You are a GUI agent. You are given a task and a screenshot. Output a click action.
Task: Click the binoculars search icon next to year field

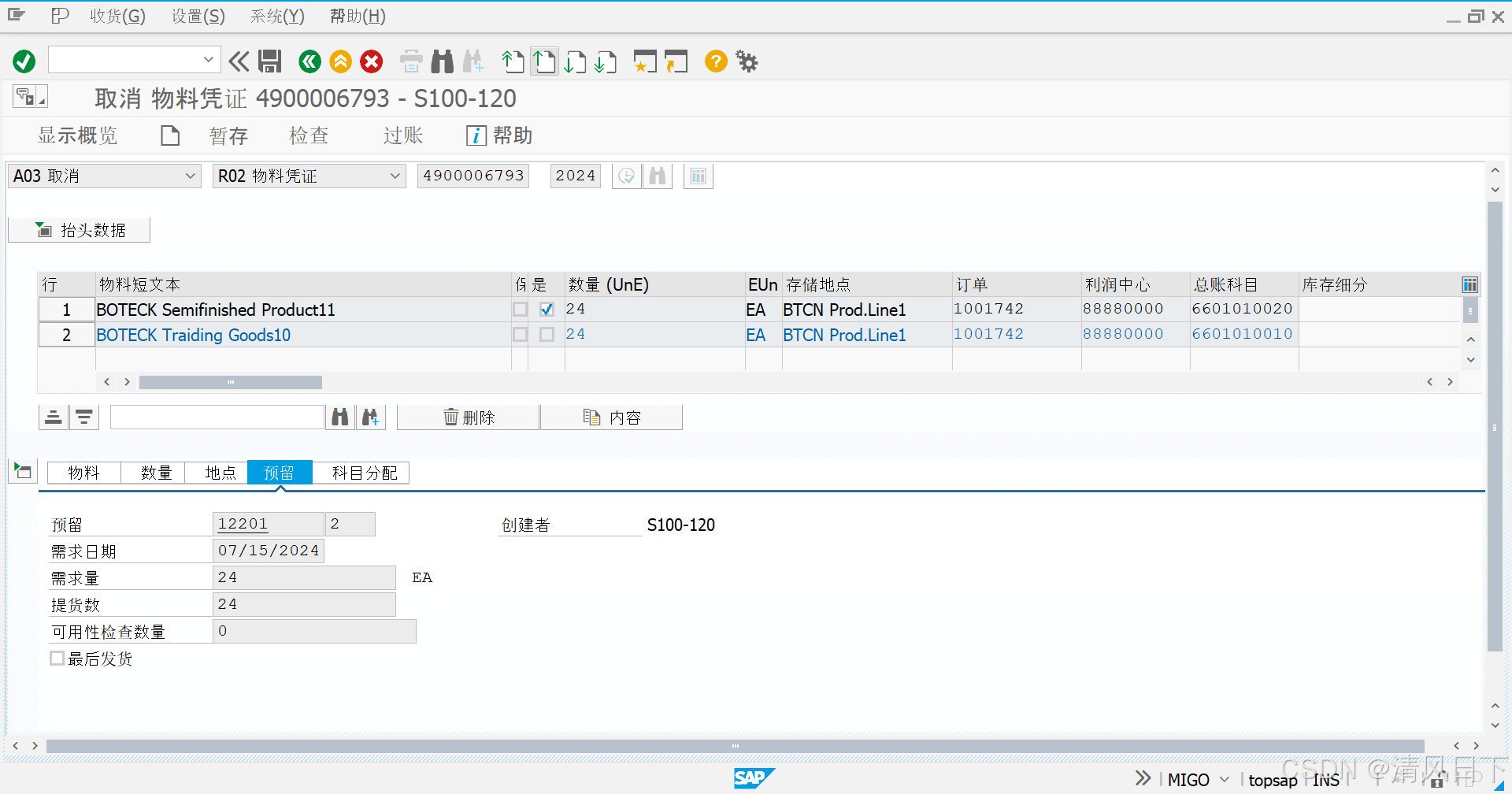[658, 176]
